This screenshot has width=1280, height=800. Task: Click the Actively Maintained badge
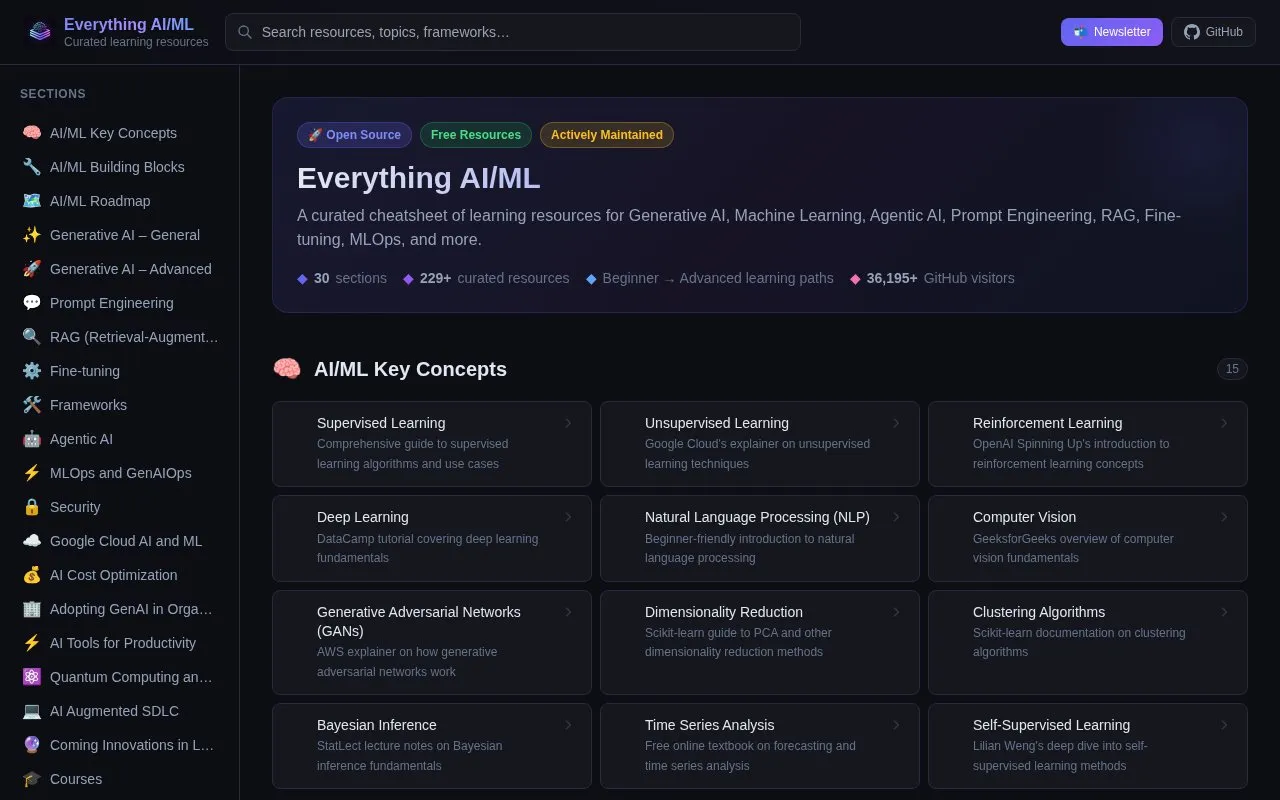pyautogui.click(x=607, y=135)
